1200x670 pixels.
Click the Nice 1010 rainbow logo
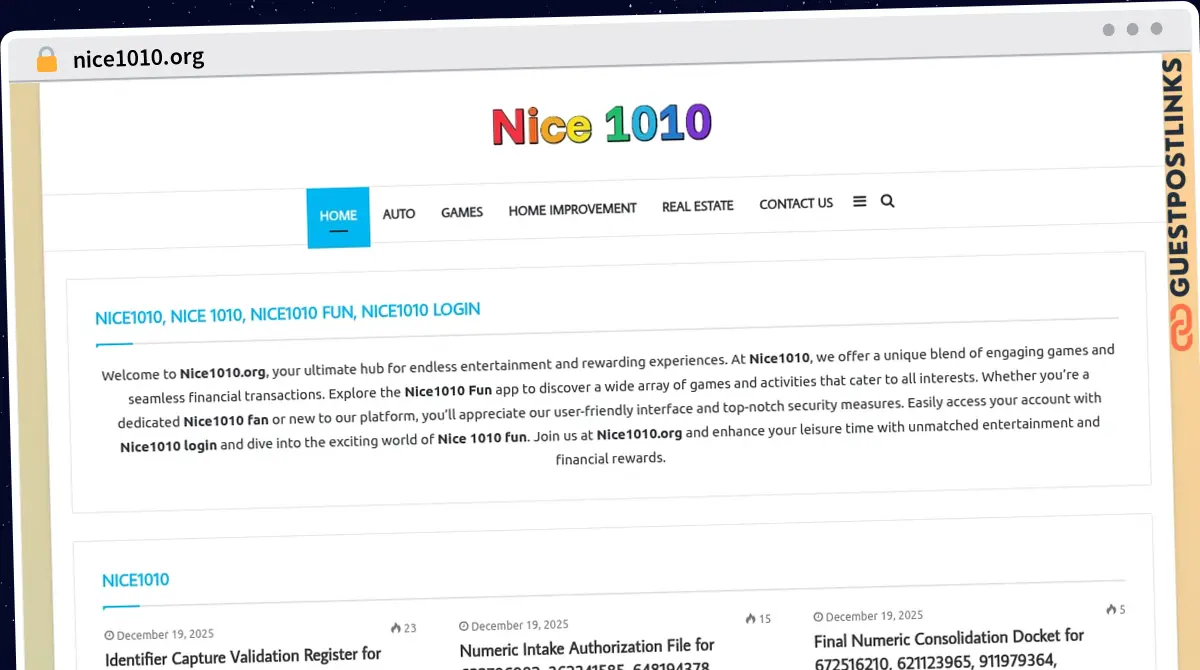[x=601, y=125]
